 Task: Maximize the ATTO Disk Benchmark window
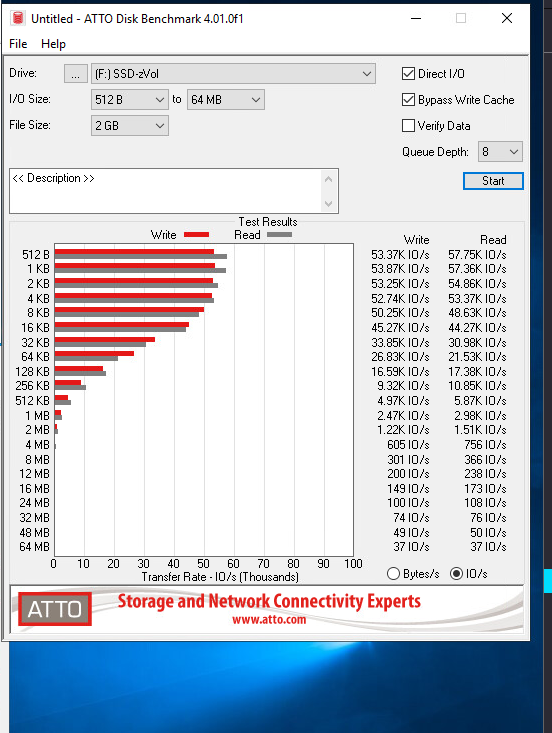point(461,18)
